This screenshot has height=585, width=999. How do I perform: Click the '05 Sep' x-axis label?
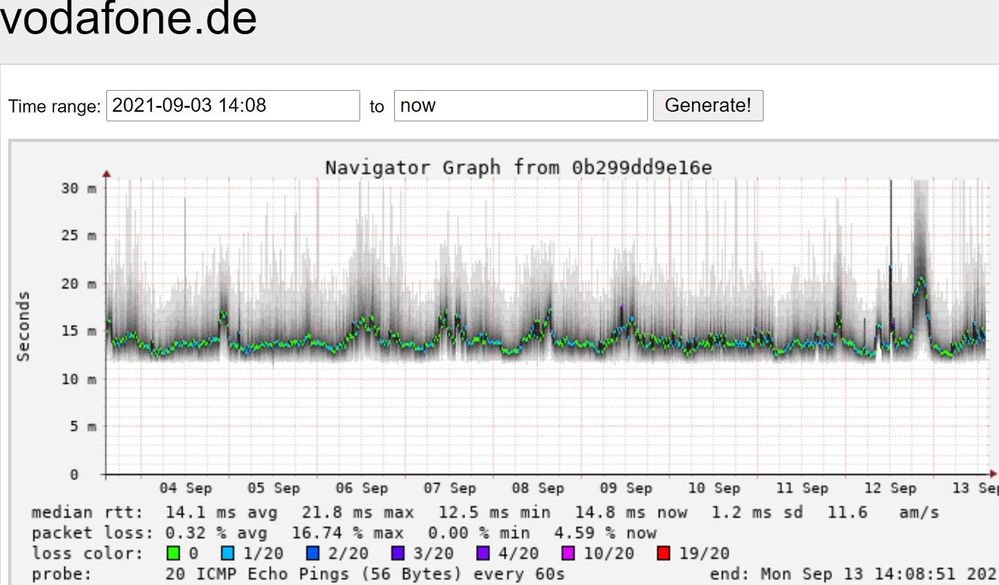click(x=273, y=488)
